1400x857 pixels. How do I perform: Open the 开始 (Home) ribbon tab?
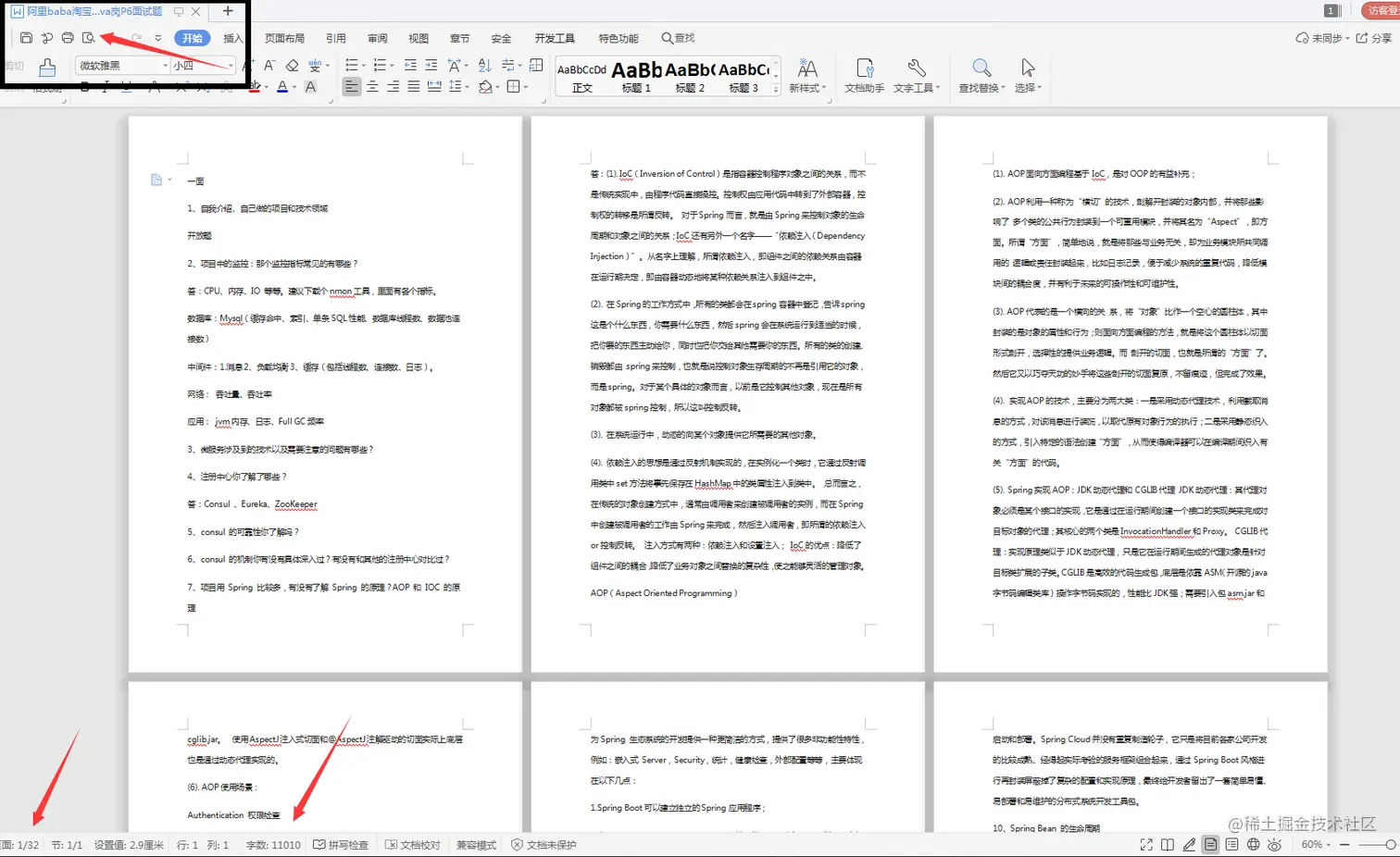(193, 38)
